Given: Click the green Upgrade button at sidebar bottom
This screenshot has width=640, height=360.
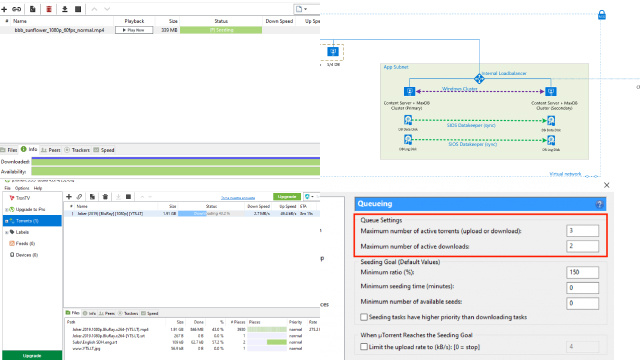Looking at the screenshot, I should (x=32, y=356).
